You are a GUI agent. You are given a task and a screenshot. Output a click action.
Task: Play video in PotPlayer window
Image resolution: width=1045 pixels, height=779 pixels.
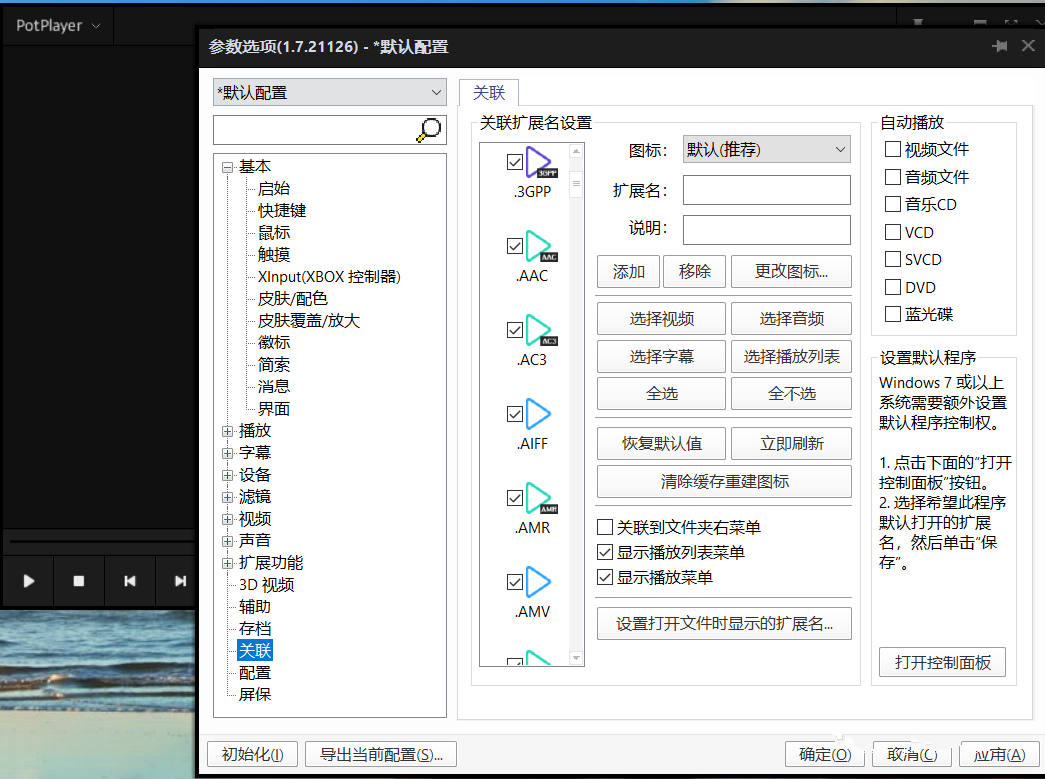[29, 581]
